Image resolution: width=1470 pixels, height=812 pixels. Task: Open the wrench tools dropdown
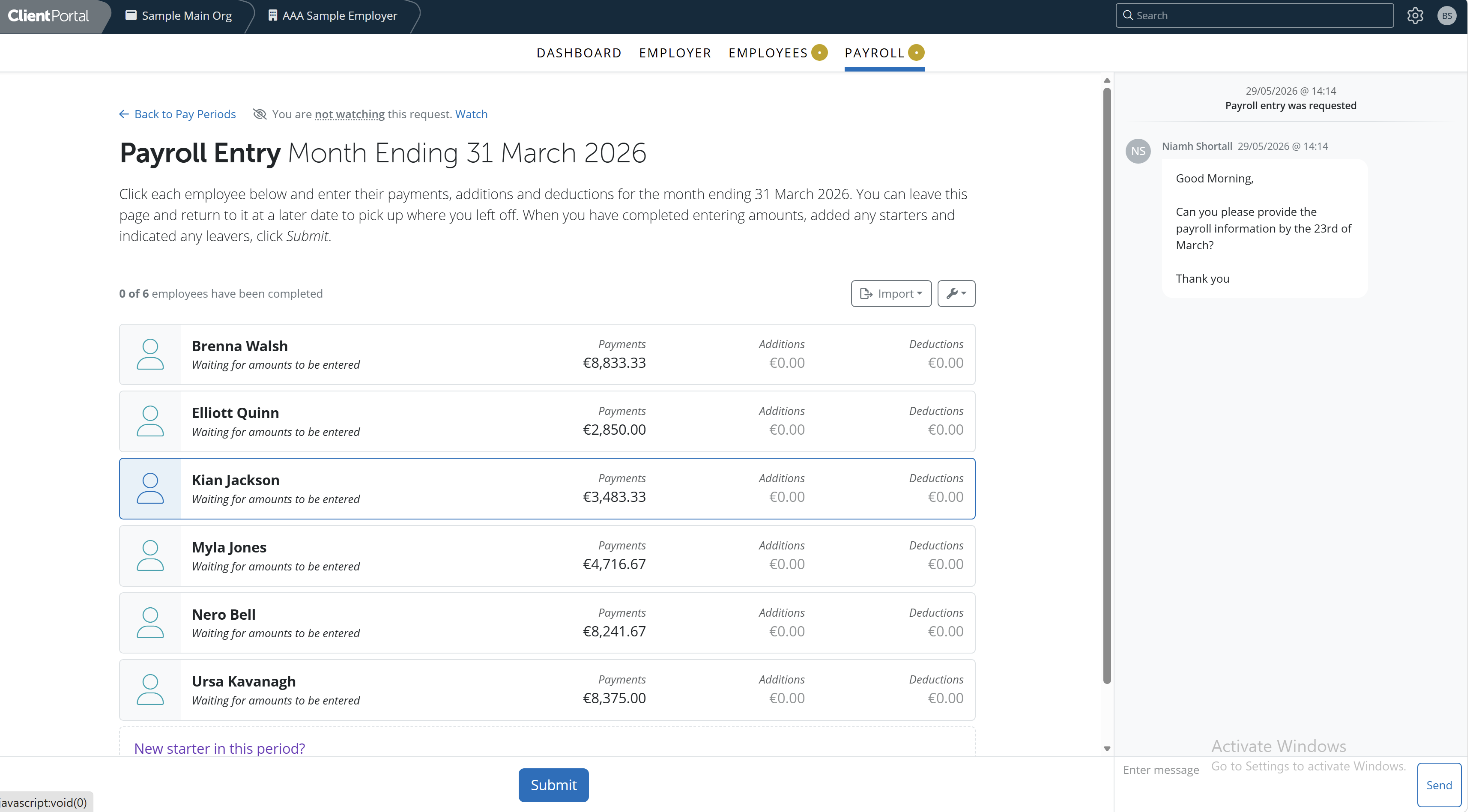pos(956,293)
